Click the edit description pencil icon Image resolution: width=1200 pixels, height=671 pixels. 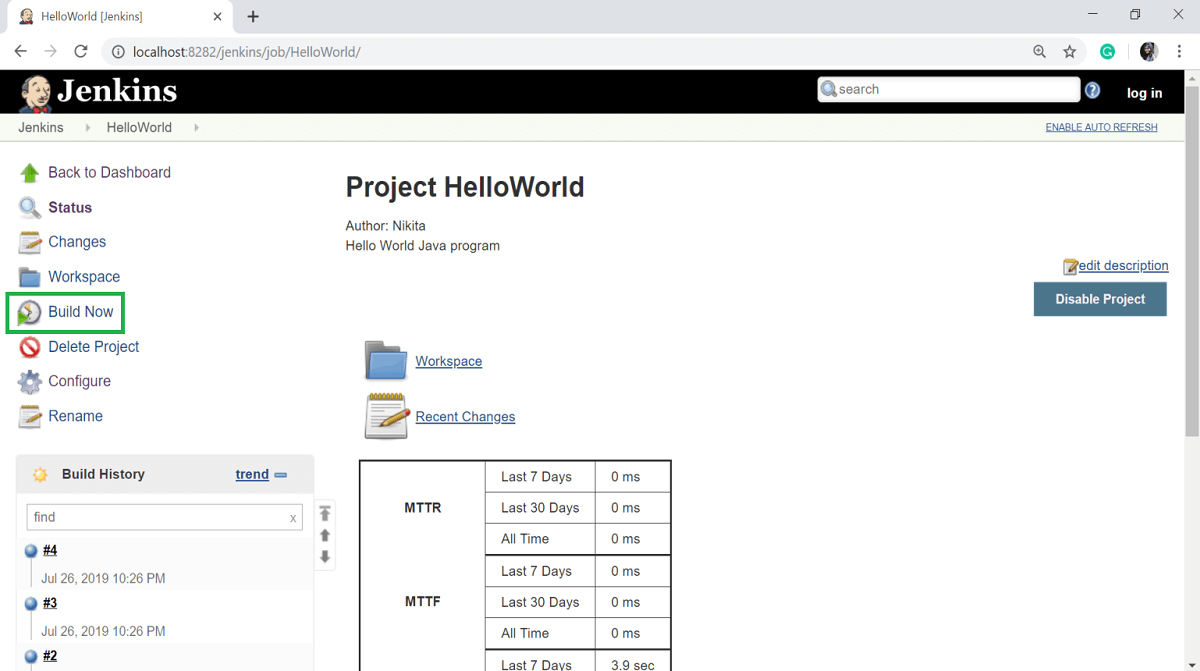tap(1070, 266)
